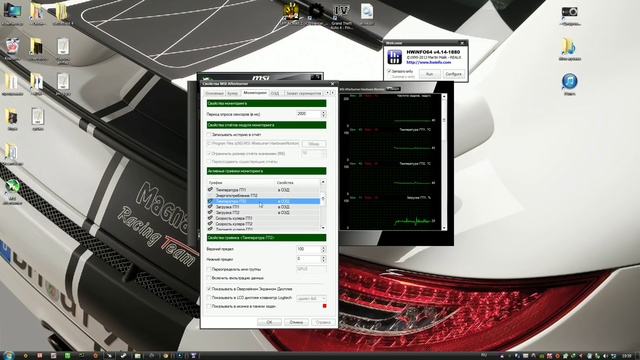
Task: Toggle 'Показывать в Оверлейном Экранном Дисплее'
Action: (x=209, y=289)
